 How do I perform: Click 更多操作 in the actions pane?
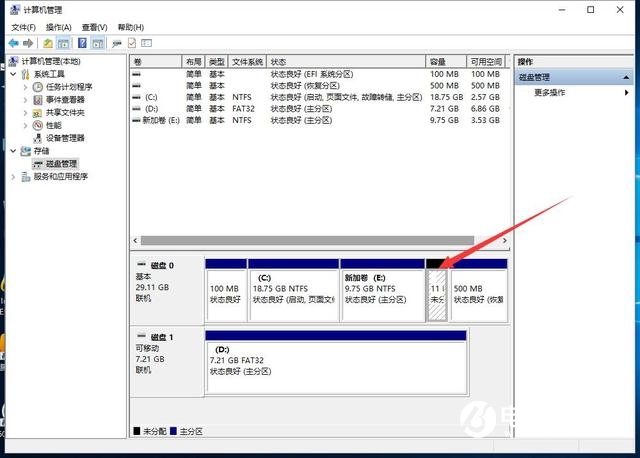point(549,93)
